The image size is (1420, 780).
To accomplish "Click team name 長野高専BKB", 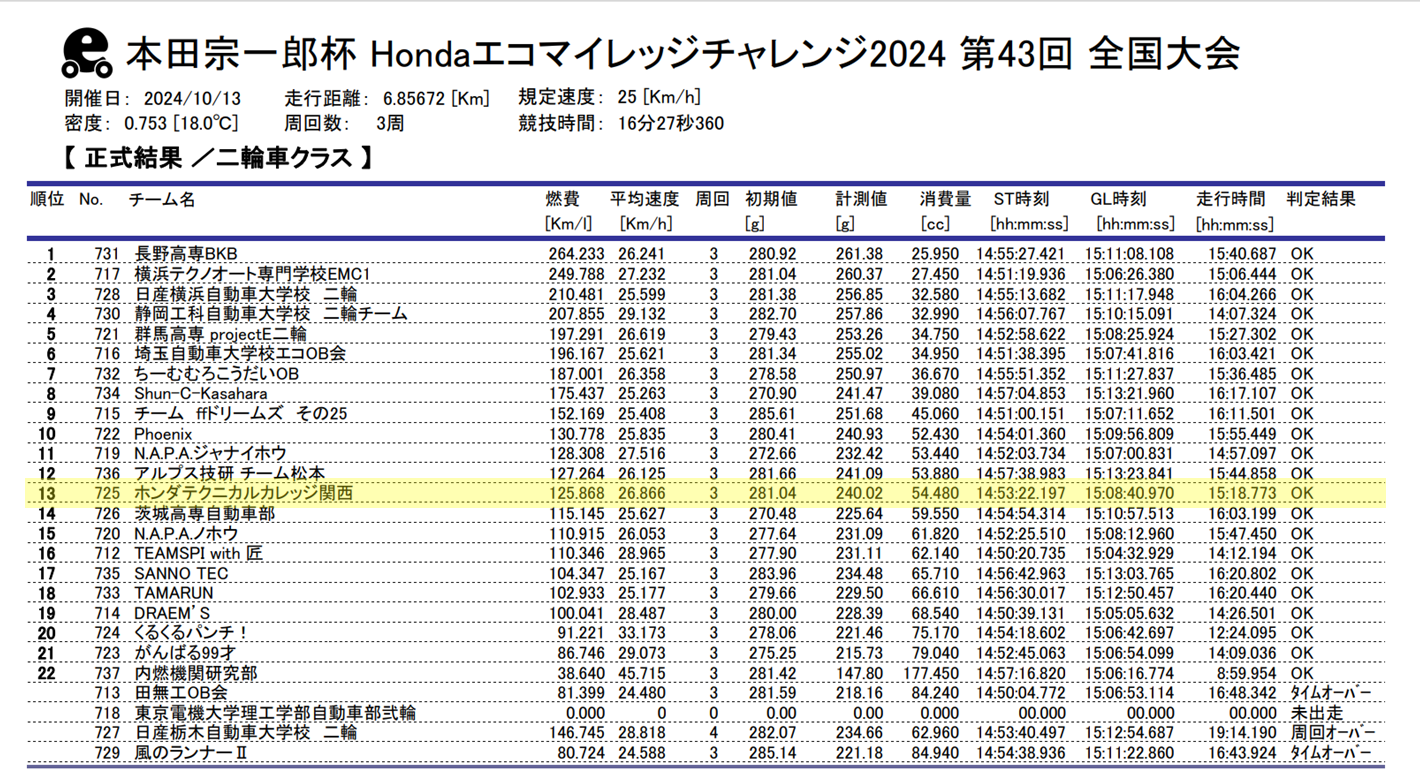I will click(x=186, y=254).
